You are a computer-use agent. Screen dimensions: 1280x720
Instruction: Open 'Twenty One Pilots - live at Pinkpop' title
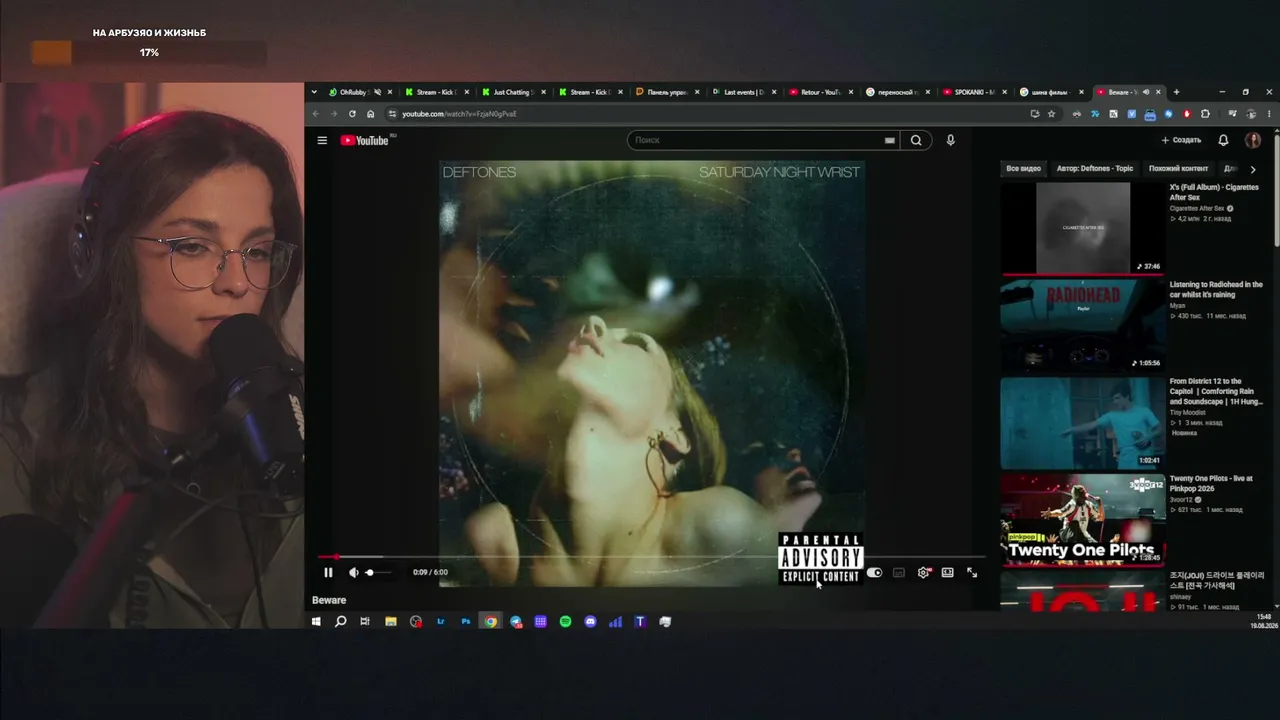1211,483
